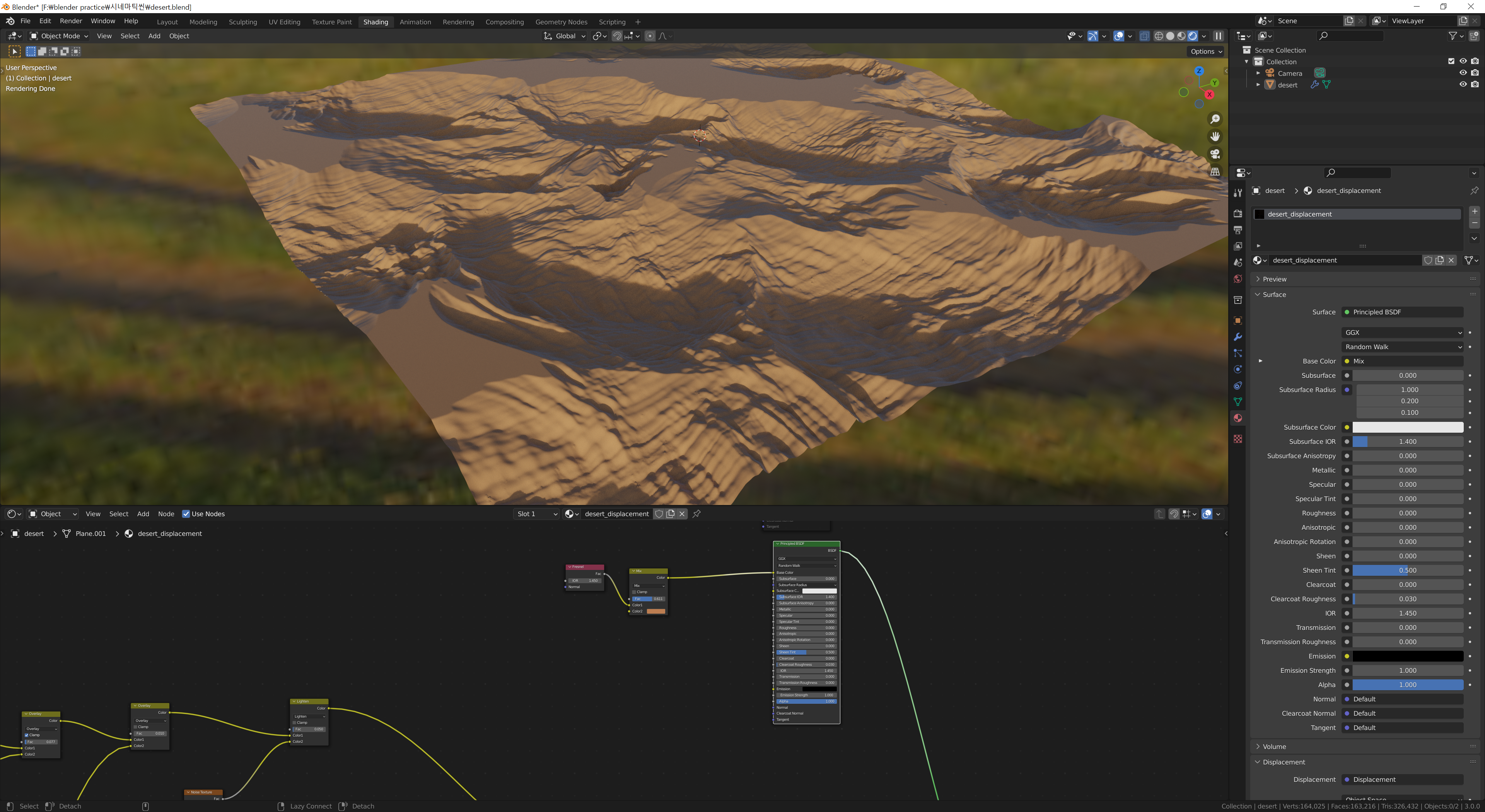Hide the Camera object in viewport
The image size is (1485, 812).
click(1463, 73)
